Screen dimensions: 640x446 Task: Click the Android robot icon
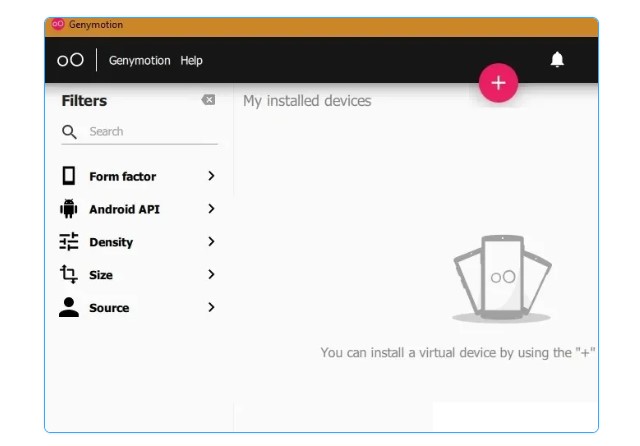pyautogui.click(x=69, y=209)
